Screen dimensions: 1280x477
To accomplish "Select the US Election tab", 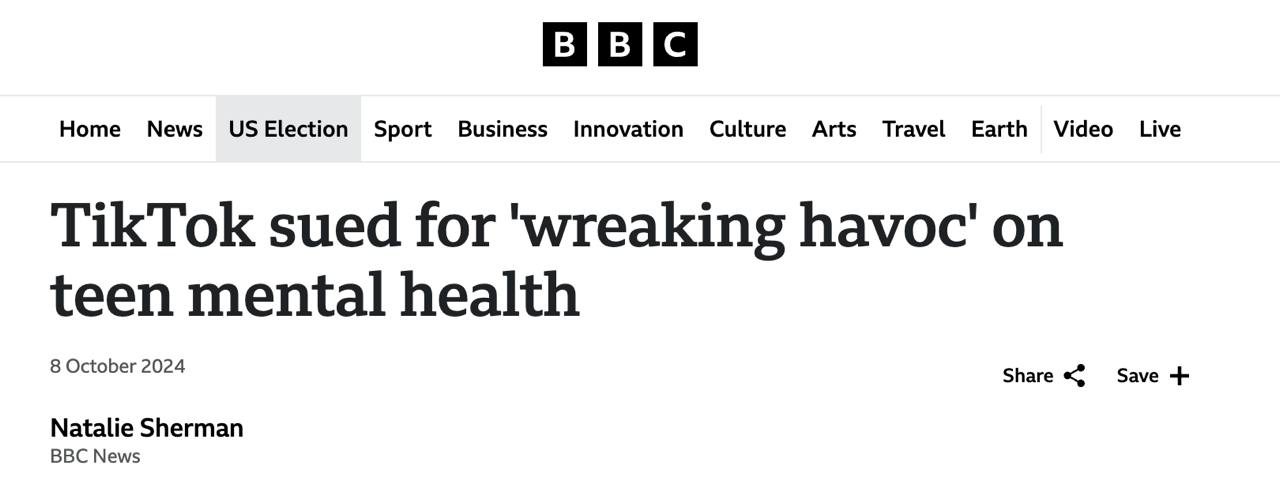I will point(288,129).
